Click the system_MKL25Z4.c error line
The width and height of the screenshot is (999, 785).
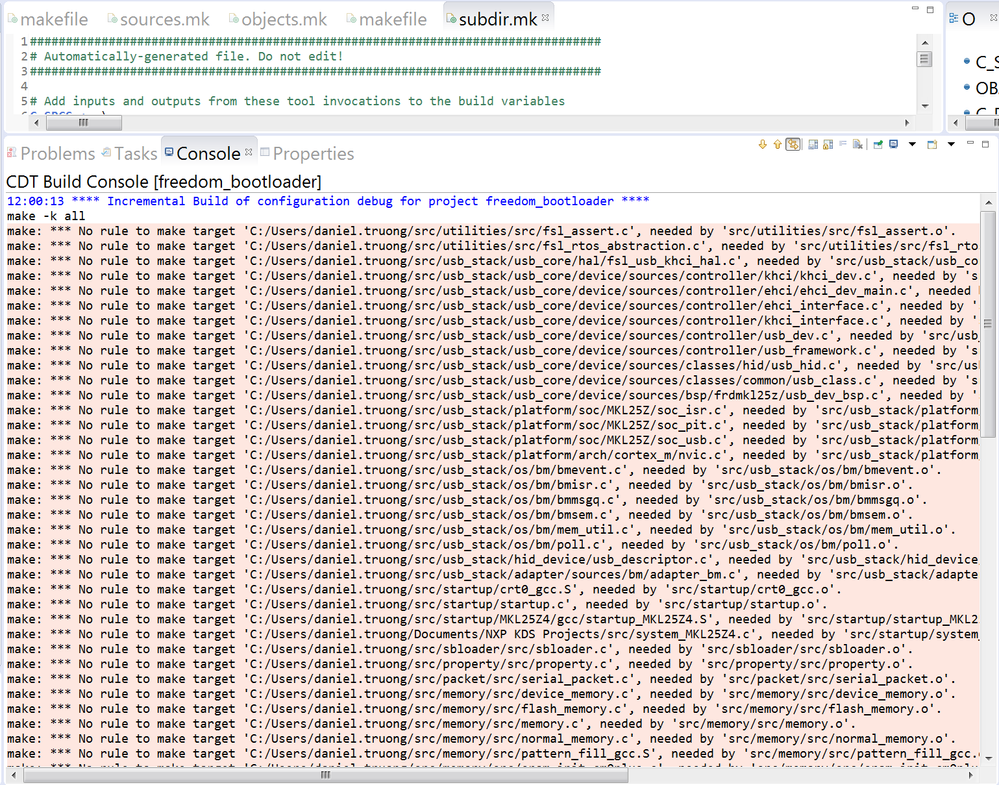492,634
